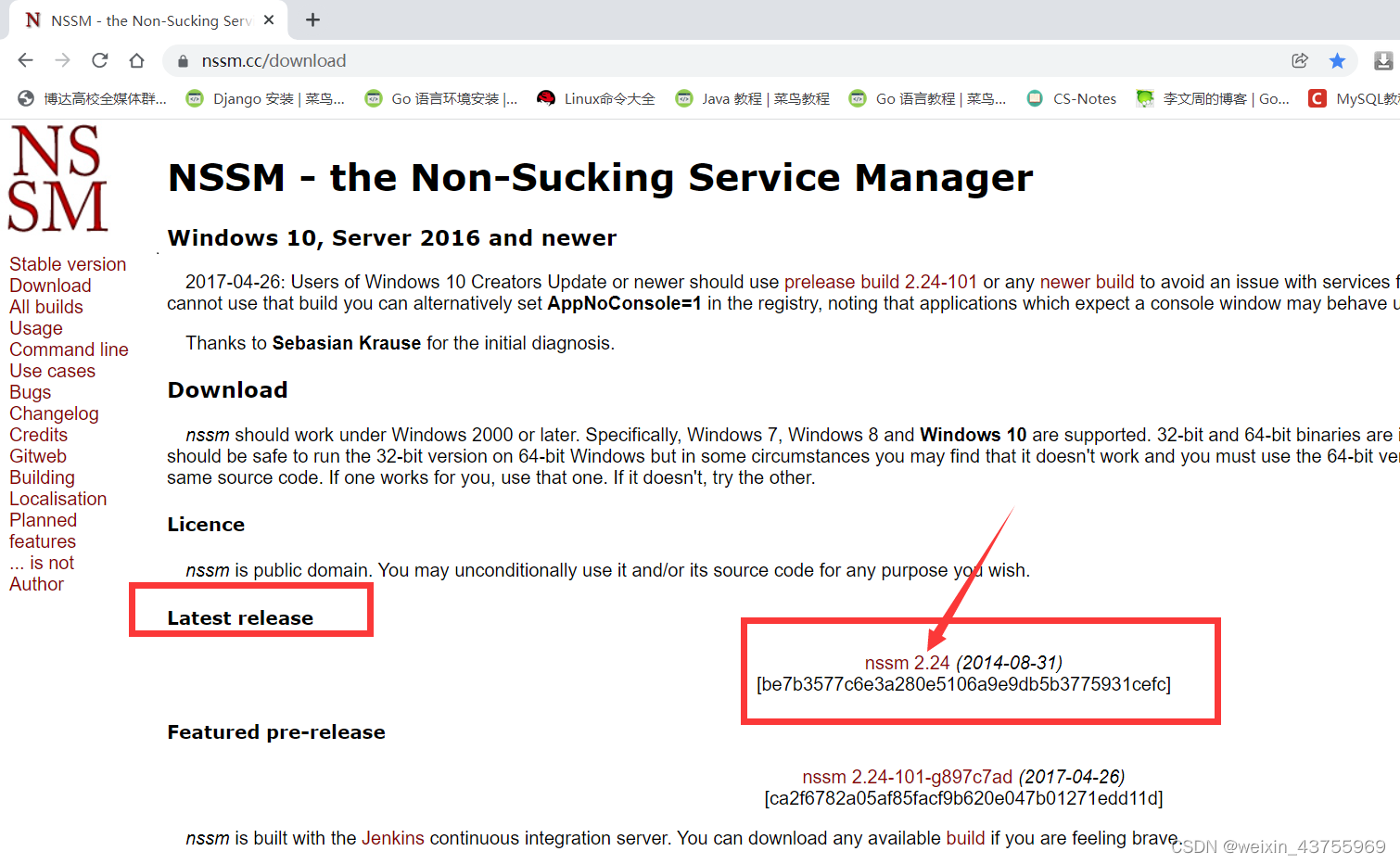Download nssm 2.24-101-g897c7ad pre-release
This screenshot has height=864, width=1400.
point(907,777)
